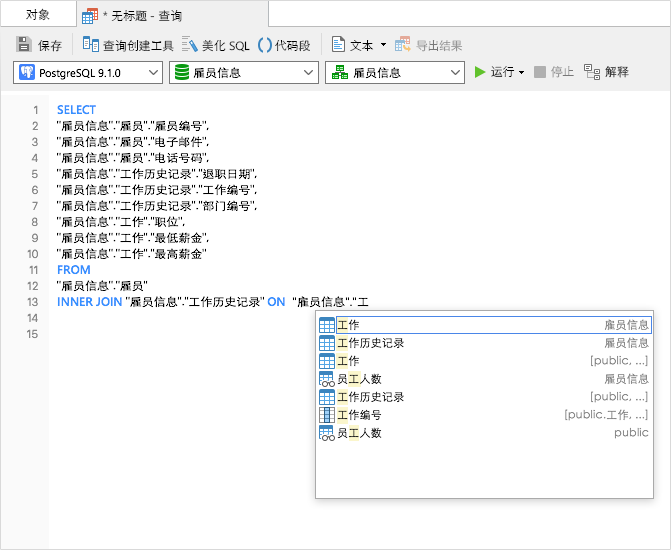
Task: Click table icon of first 工作 suggestion
Action: [327, 325]
